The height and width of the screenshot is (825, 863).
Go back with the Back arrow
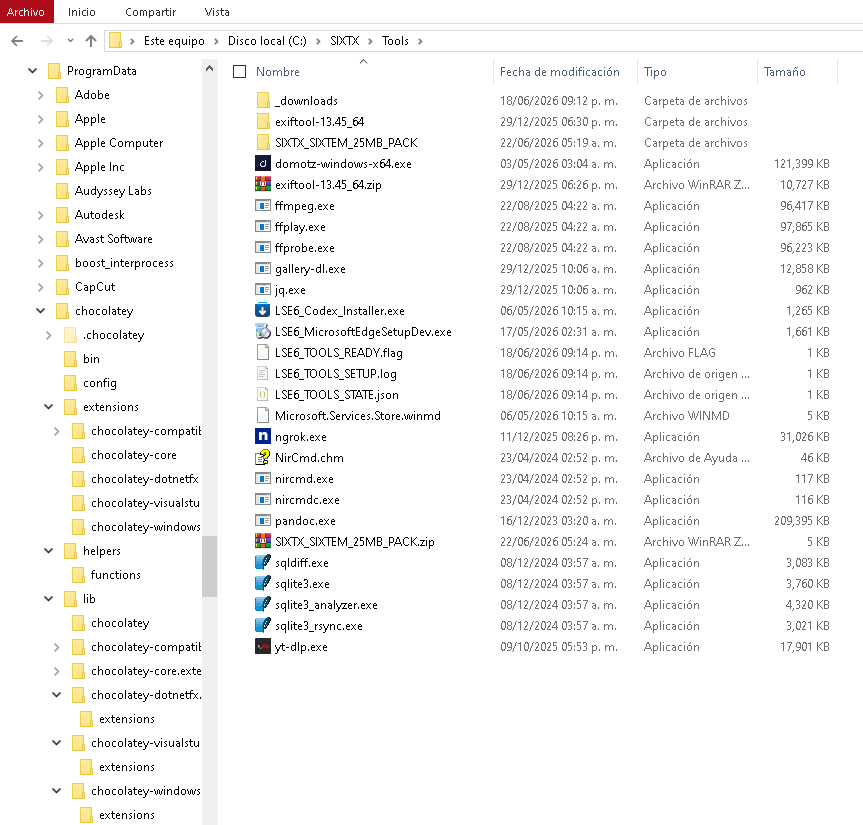[18, 41]
